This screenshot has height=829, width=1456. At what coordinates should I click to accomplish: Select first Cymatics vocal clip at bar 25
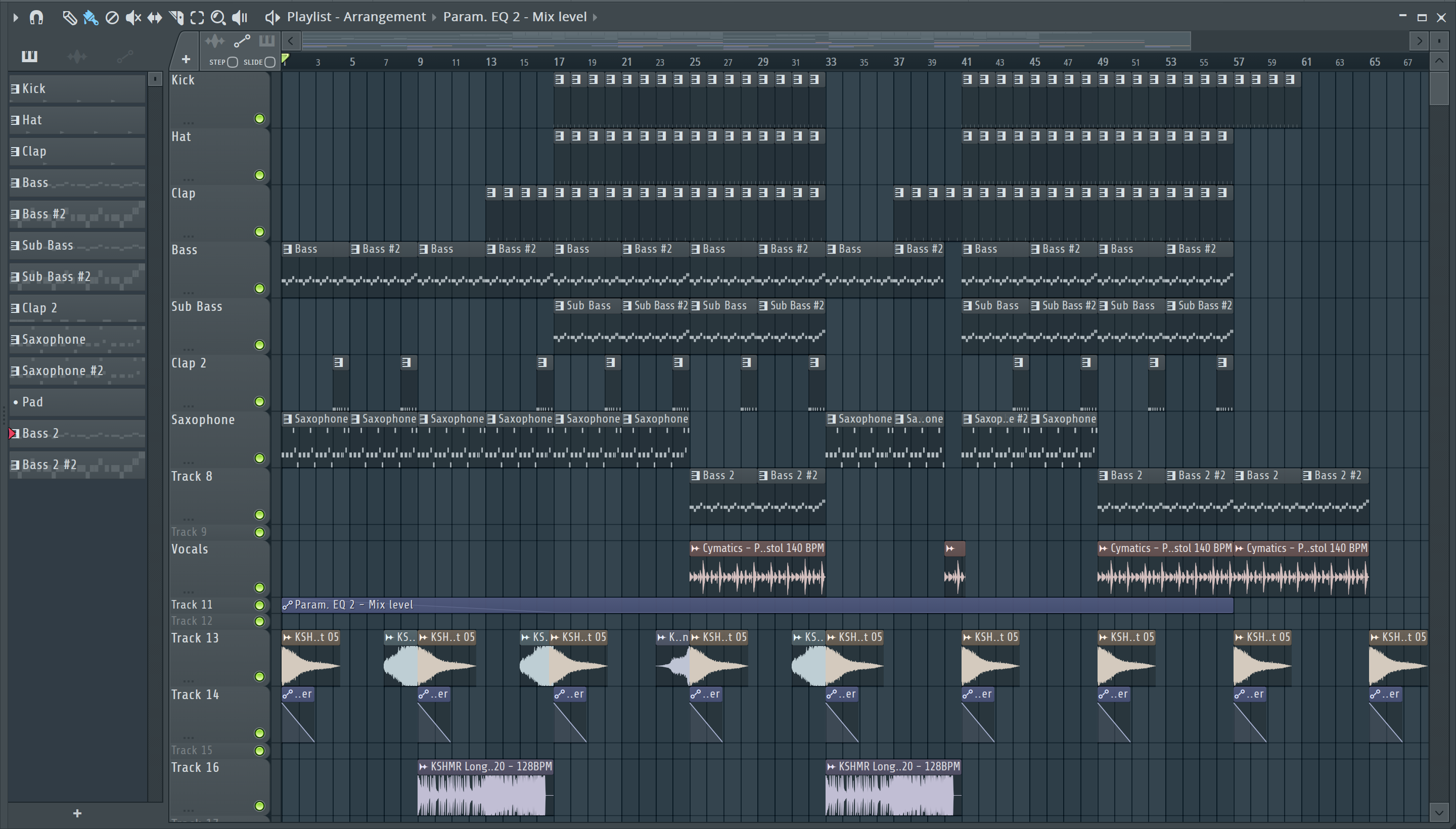click(x=757, y=568)
